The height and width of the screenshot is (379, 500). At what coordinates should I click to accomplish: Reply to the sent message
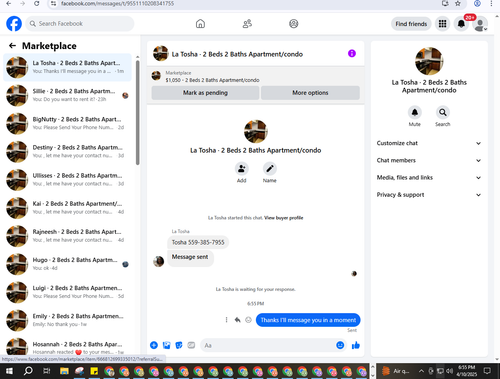[237, 320]
